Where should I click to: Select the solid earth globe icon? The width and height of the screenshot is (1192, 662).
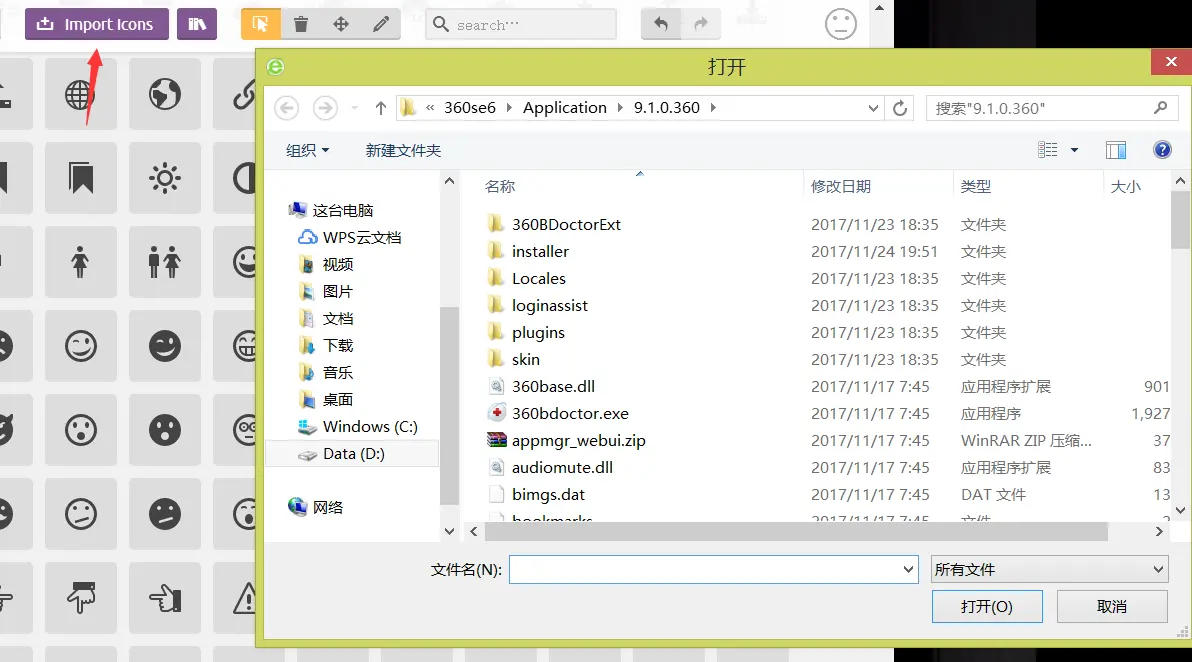[165, 94]
